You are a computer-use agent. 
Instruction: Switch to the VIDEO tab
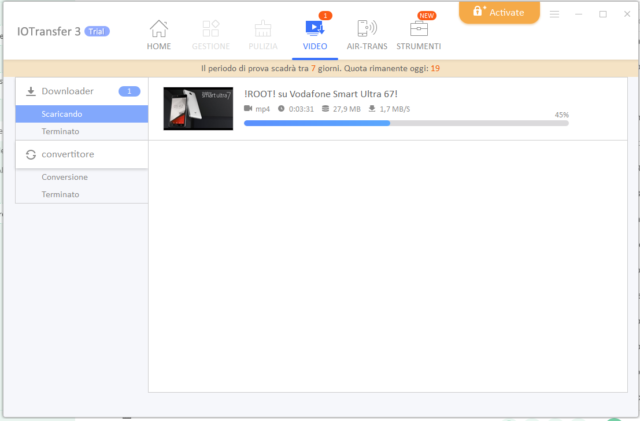tap(315, 36)
